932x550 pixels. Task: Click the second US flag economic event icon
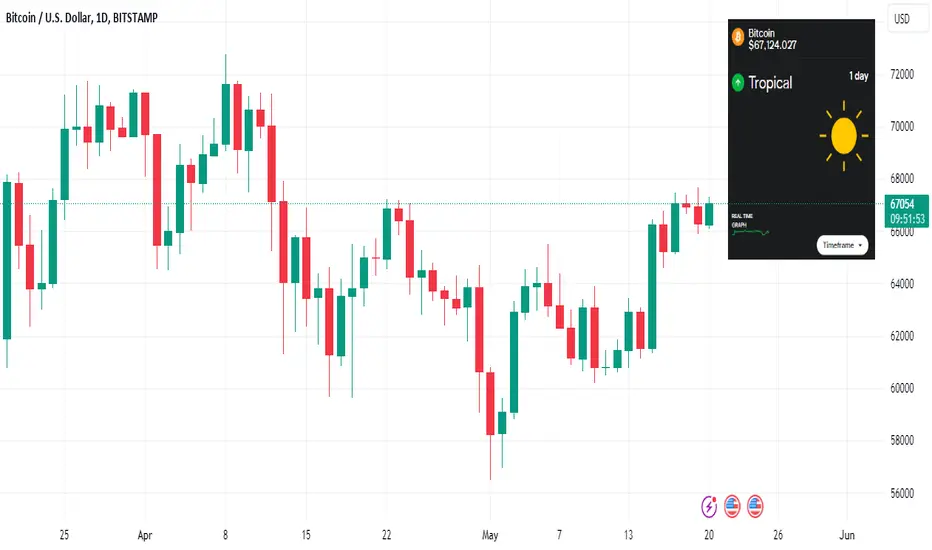(x=755, y=507)
